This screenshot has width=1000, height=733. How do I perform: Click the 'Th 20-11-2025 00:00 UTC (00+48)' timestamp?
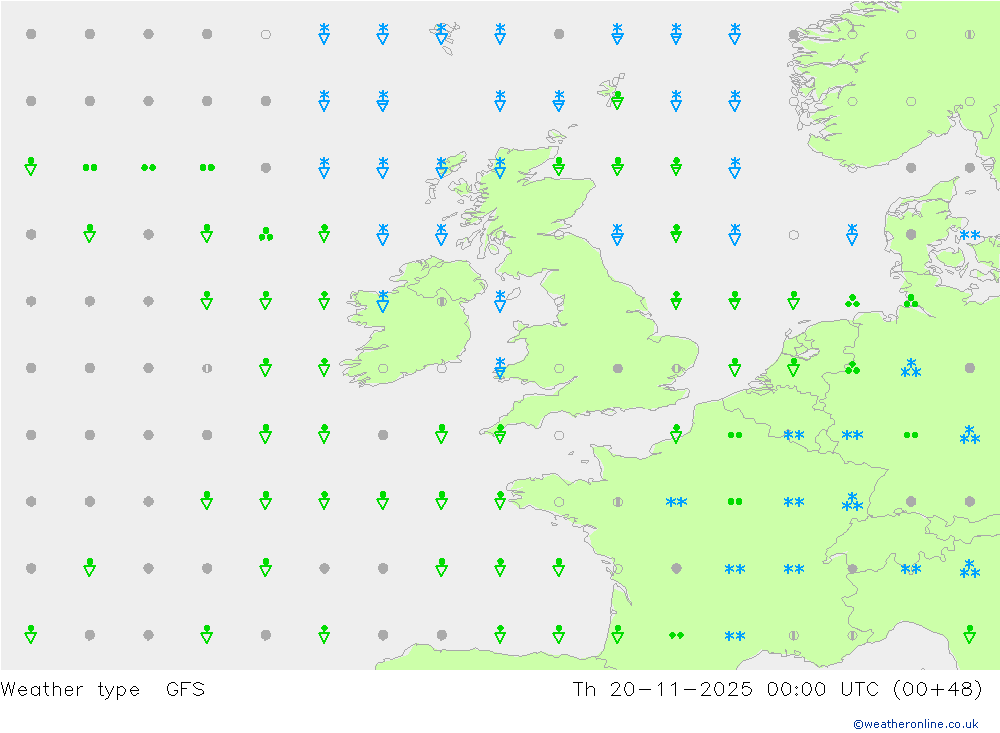coord(777,690)
